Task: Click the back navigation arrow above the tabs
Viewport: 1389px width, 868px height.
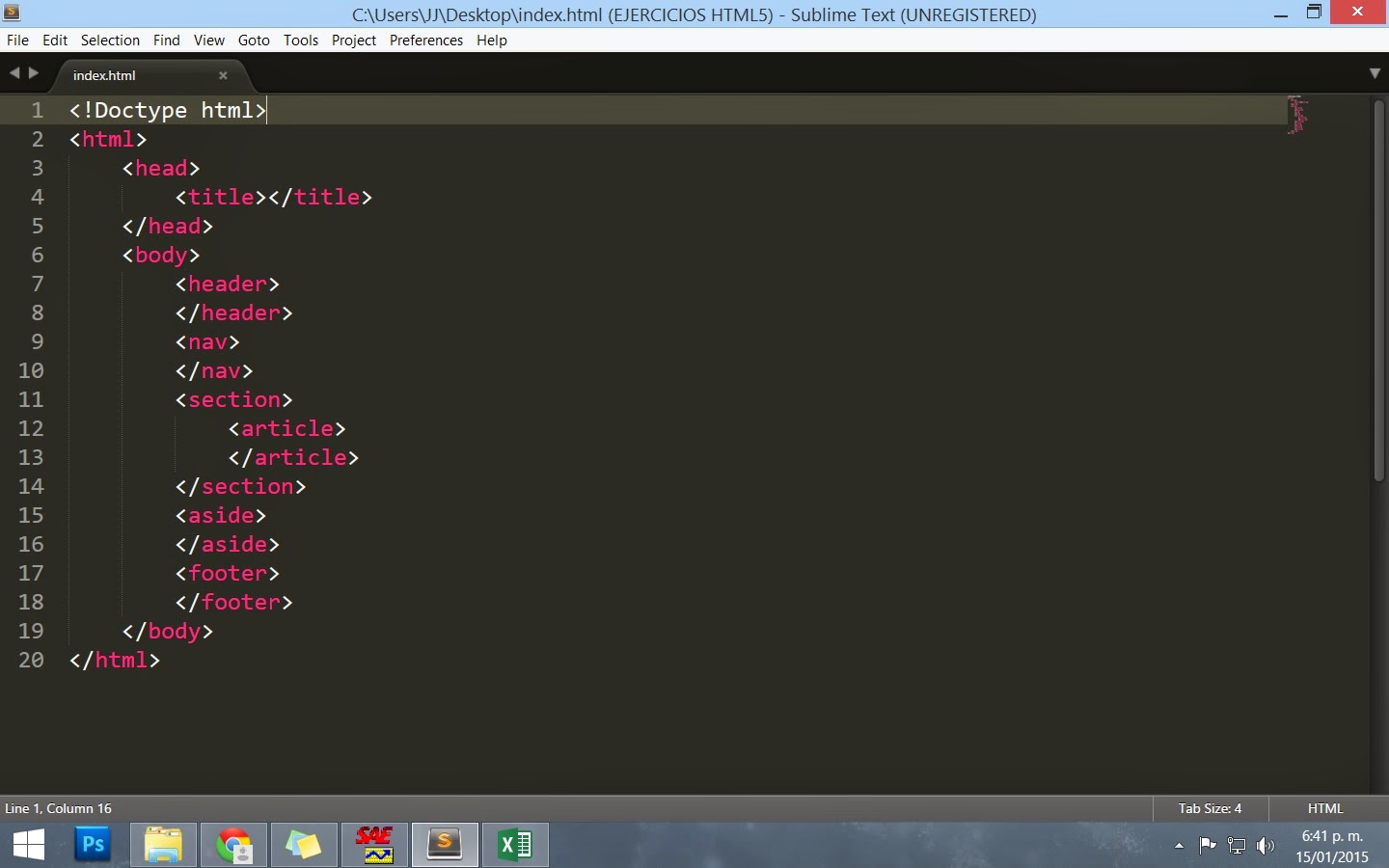Action: click(14, 72)
